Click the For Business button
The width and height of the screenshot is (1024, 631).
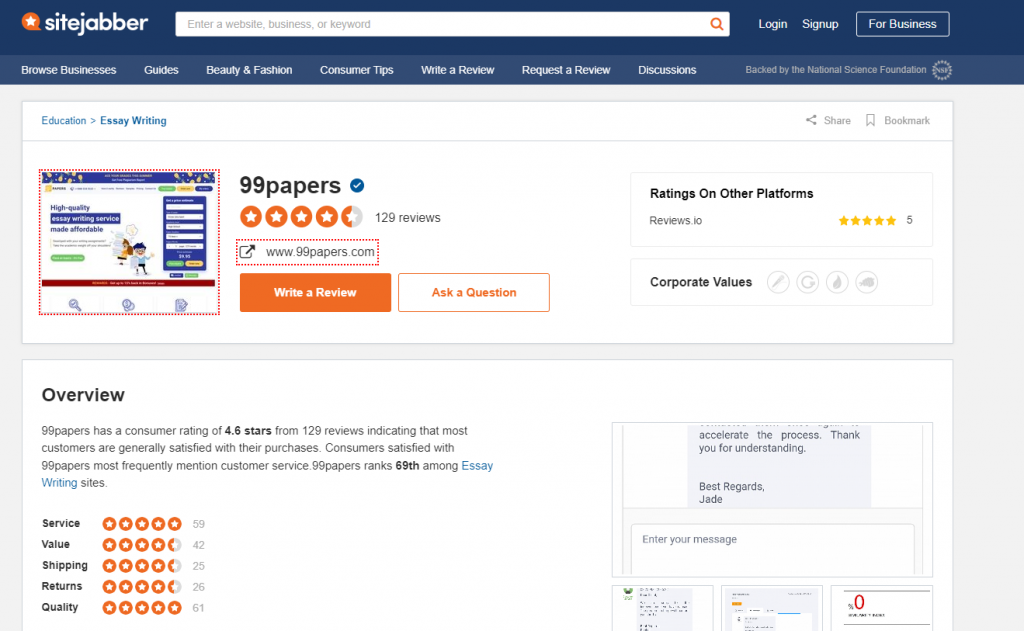(x=903, y=24)
